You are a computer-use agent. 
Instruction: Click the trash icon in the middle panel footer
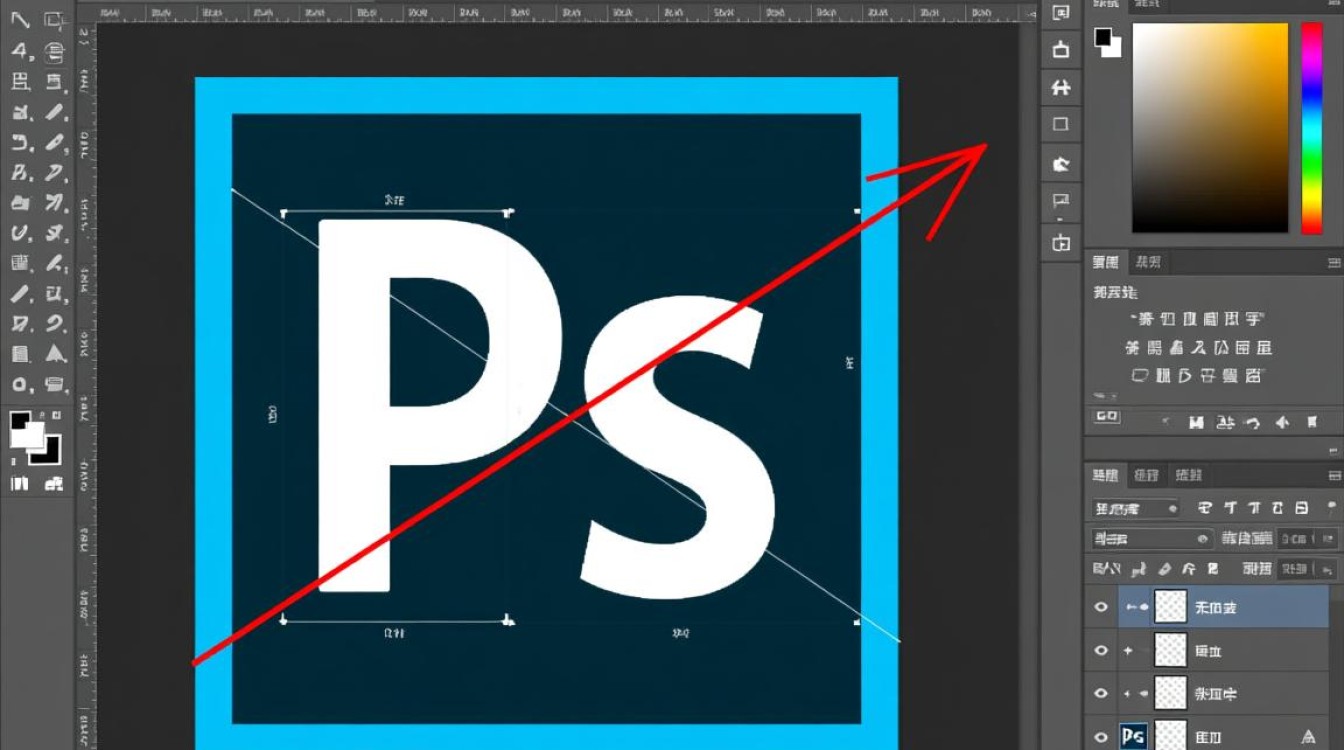(1311, 423)
